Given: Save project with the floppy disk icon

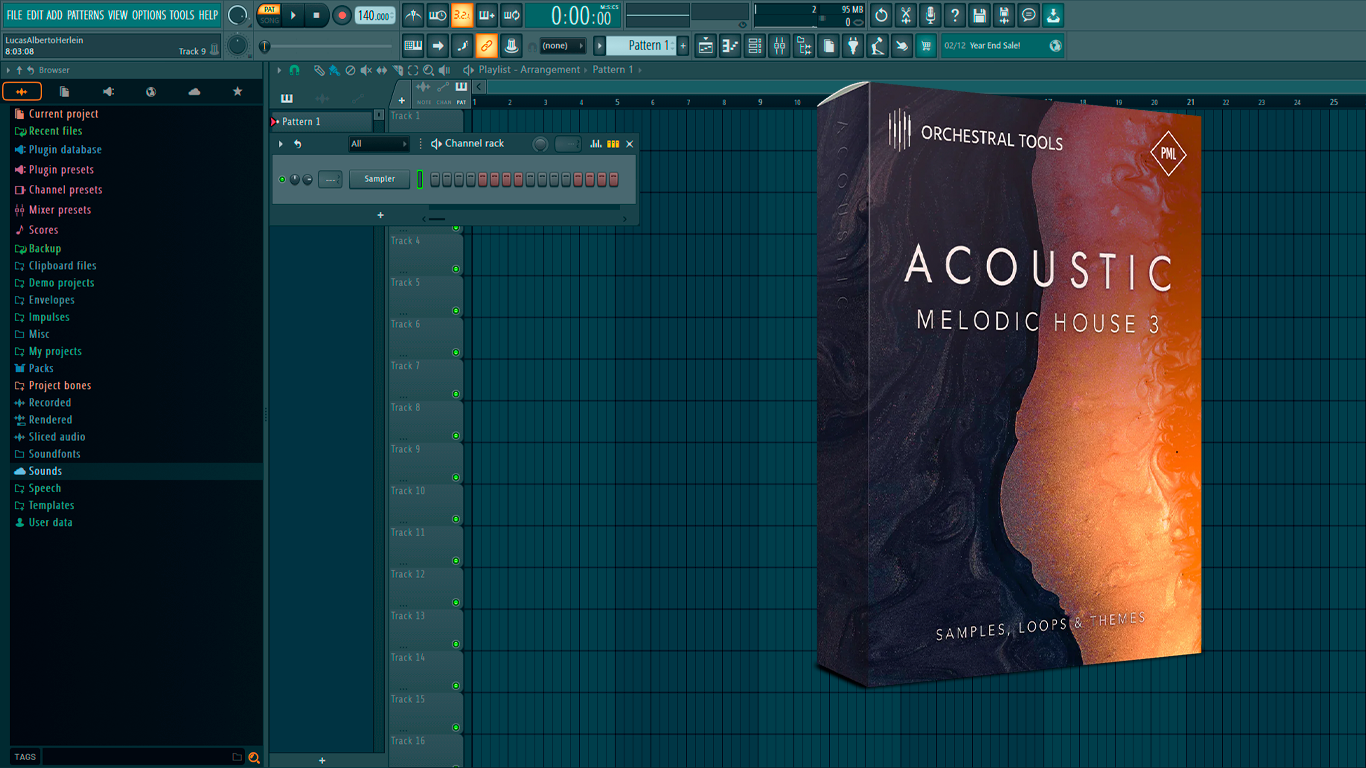Looking at the screenshot, I should coord(979,15).
